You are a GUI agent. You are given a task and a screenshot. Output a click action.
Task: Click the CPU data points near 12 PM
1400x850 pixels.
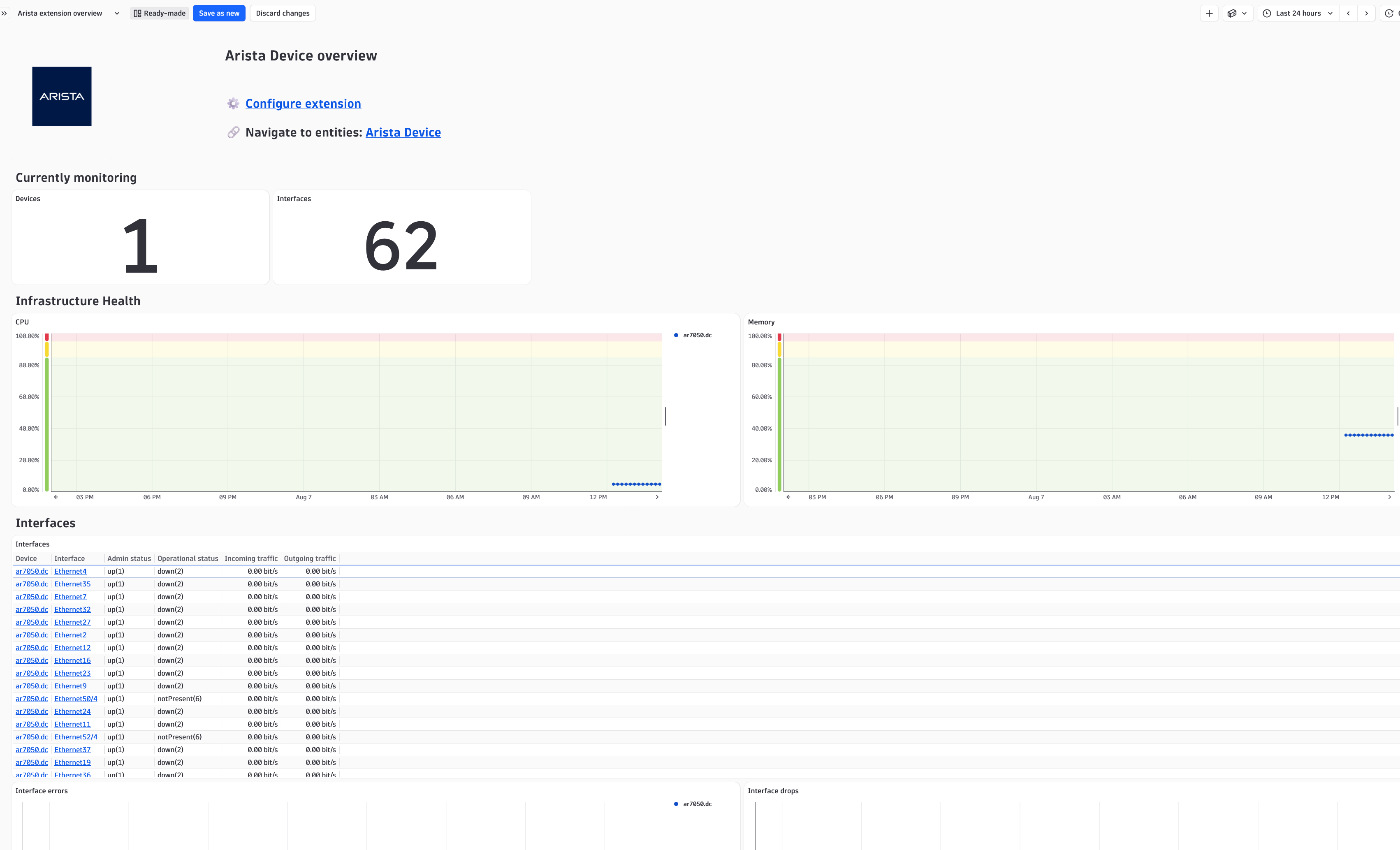click(x=636, y=484)
